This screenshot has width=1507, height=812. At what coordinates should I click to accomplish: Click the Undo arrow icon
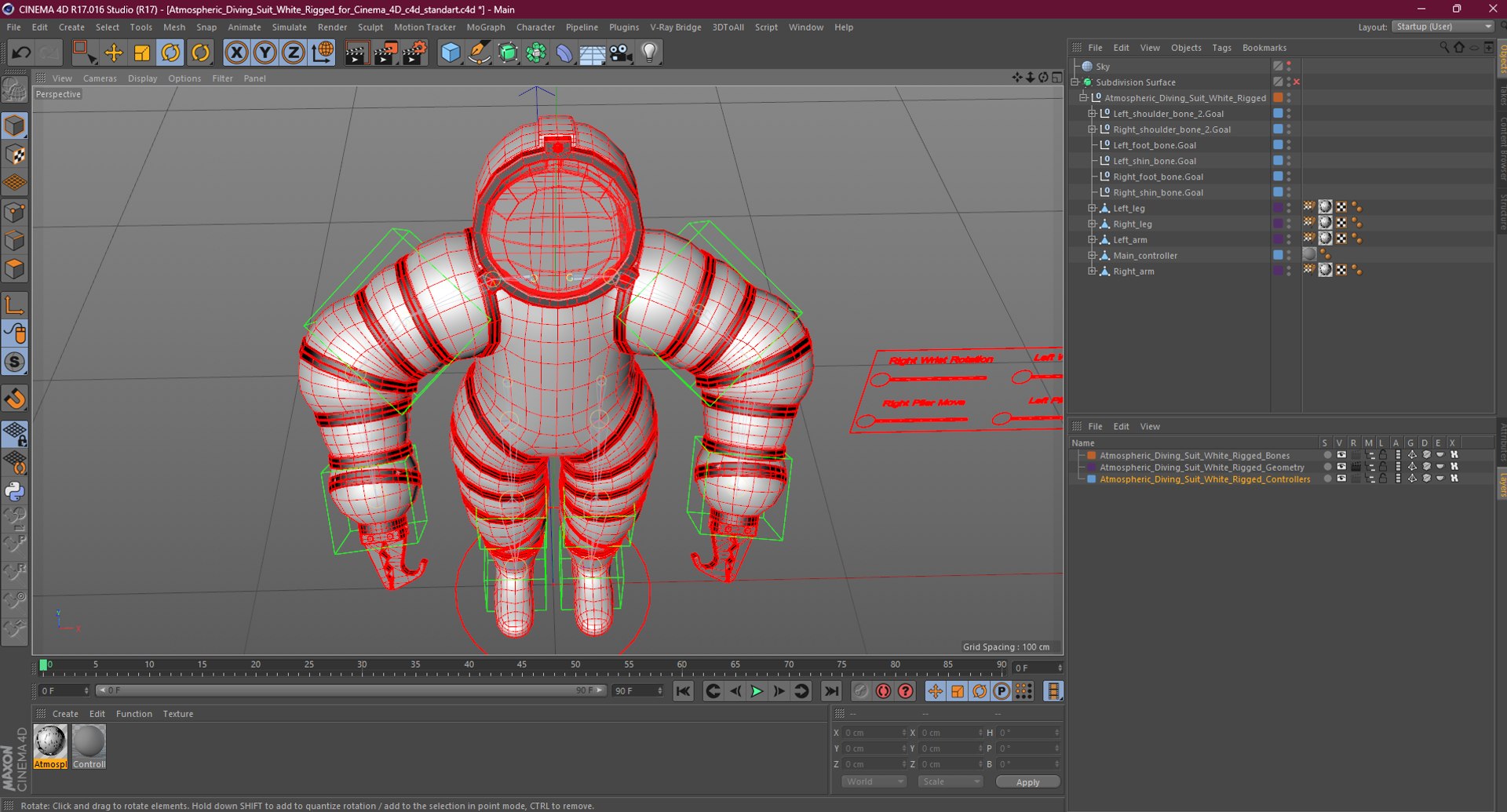point(21,53)
